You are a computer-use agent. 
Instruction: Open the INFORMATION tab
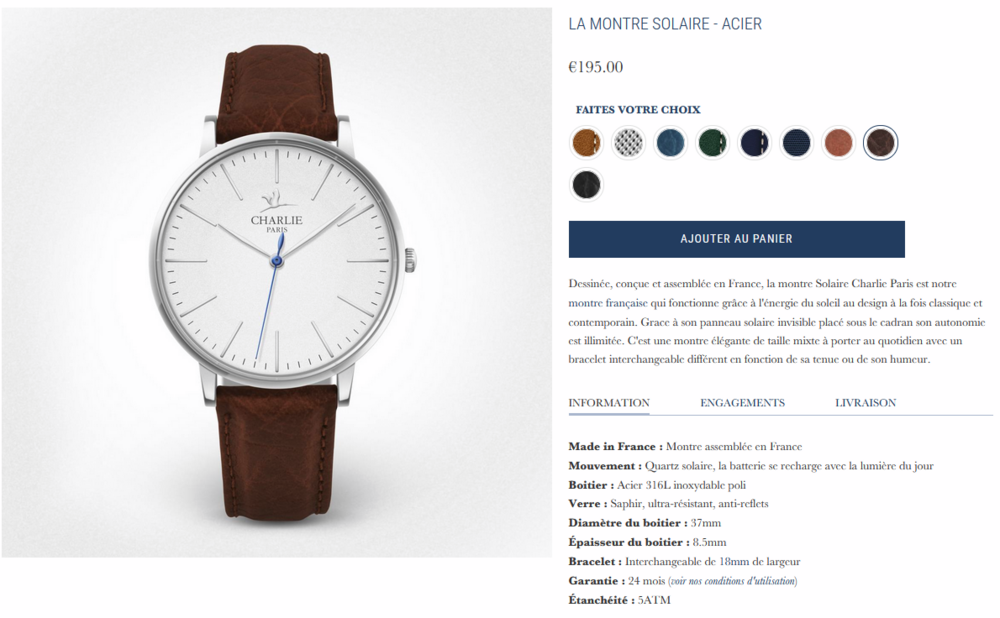pyautogui.click(x=609, y=403)
